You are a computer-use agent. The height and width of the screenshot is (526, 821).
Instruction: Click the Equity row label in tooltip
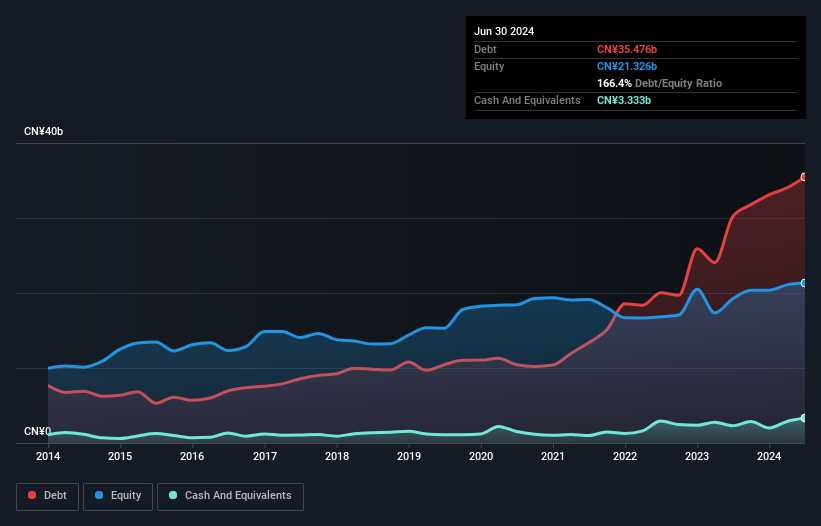pyautogui.click(x=489, y=66)
